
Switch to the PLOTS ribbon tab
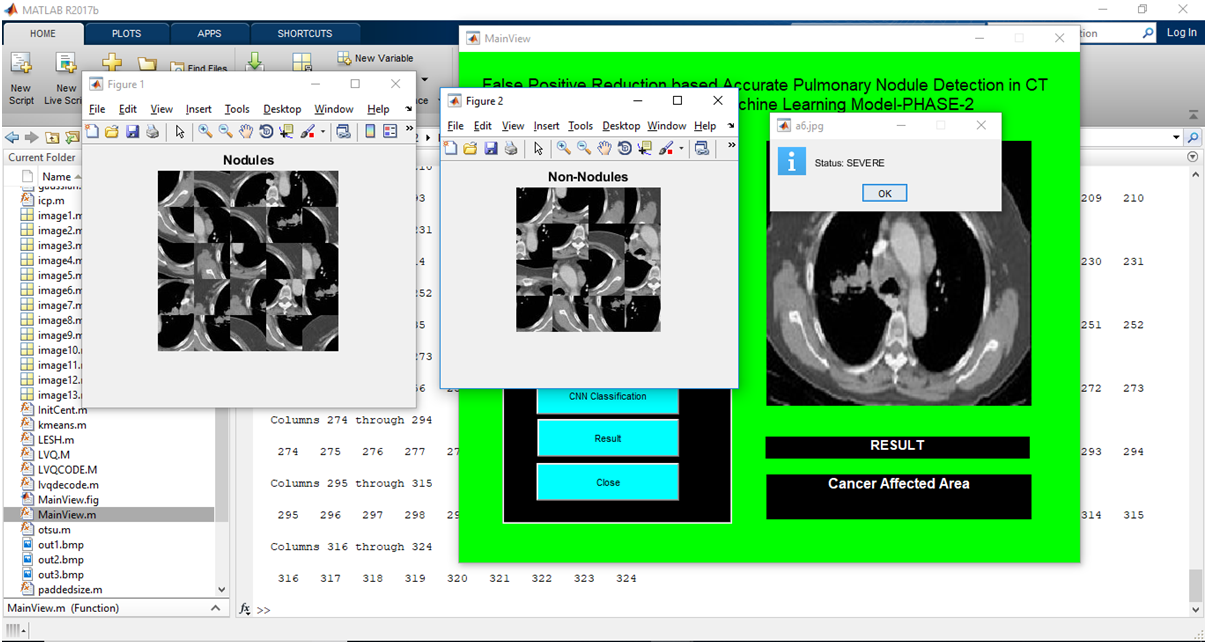[x=126, y=33]
